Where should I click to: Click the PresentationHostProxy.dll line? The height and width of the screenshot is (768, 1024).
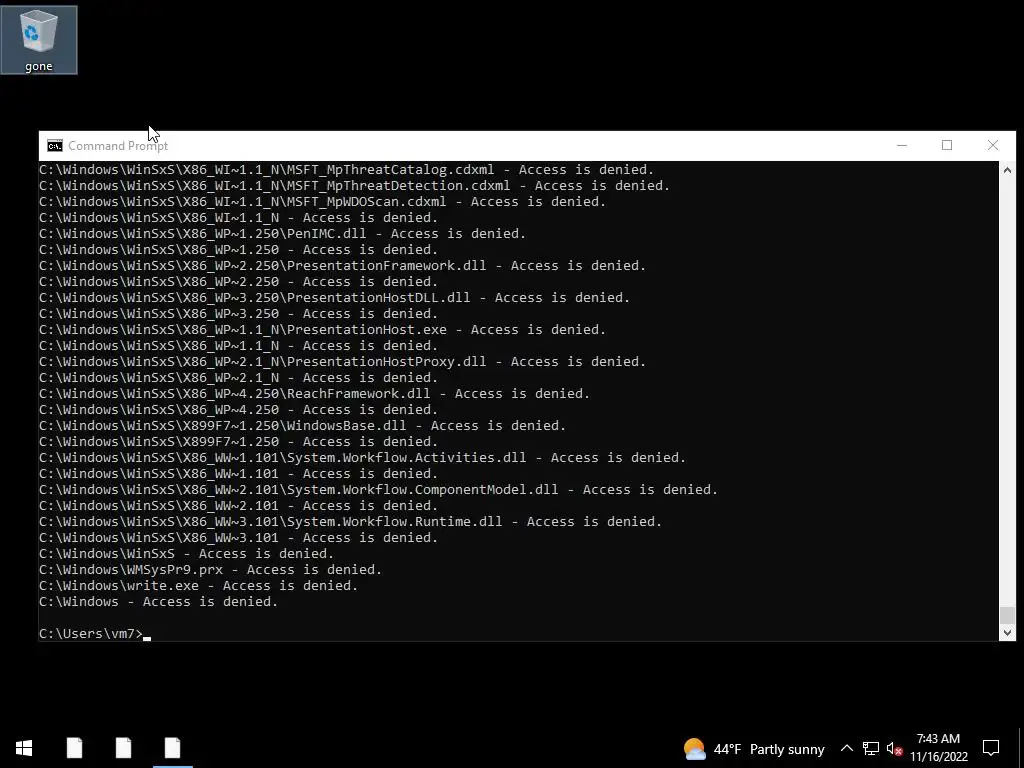coord(343,362)
